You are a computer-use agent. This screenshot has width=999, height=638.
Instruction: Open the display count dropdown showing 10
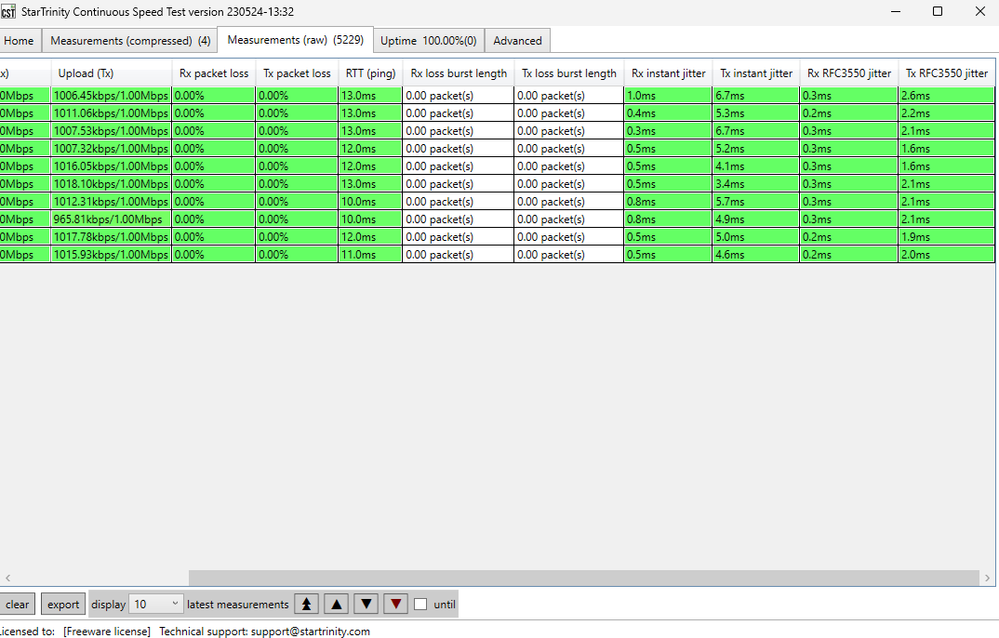(156, 604)
